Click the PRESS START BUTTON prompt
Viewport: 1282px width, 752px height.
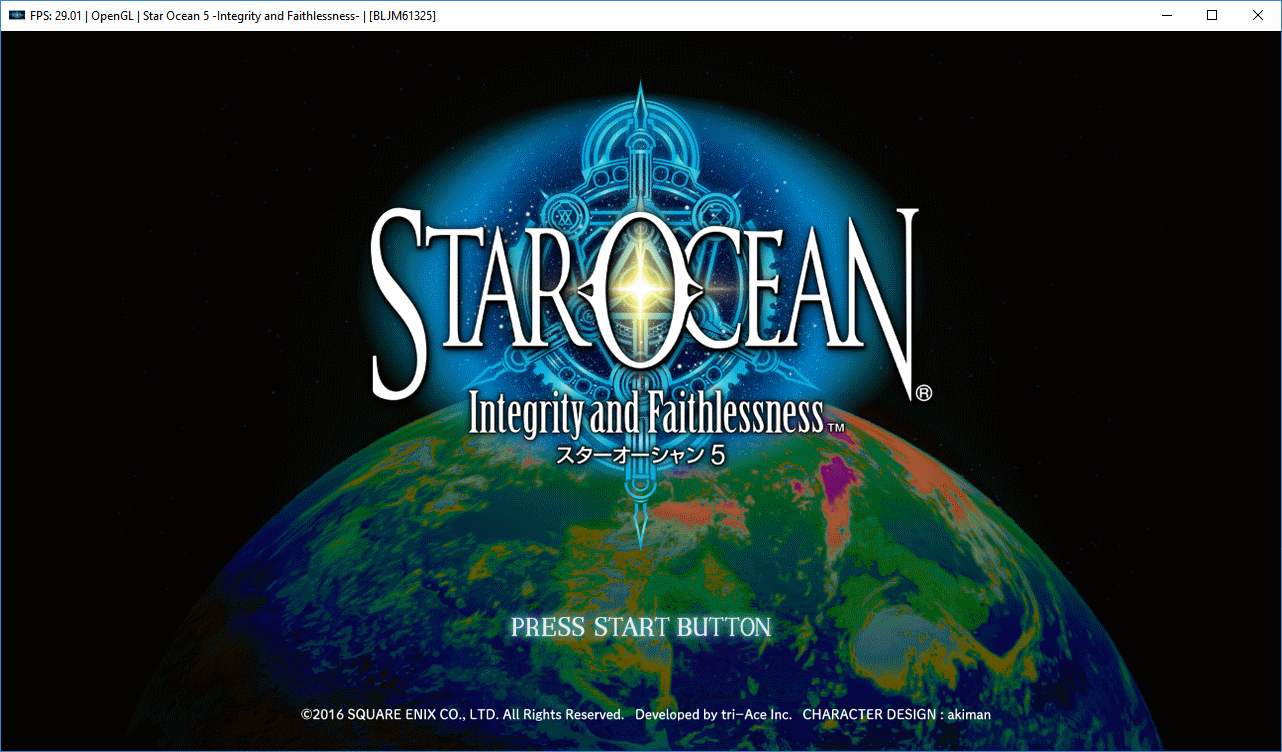pyautogui.click(x=641, y=628)
